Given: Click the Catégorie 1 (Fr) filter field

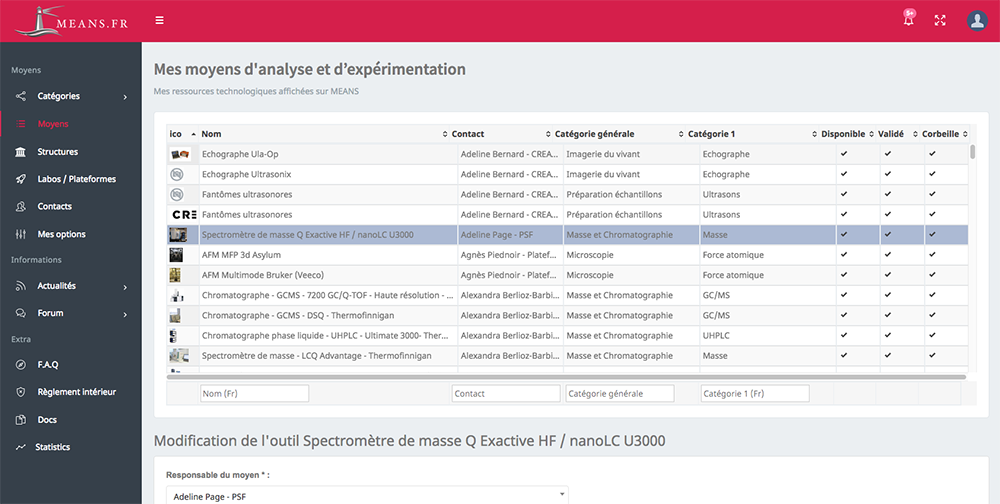Looking at the screenshot, I should point(755,394).
